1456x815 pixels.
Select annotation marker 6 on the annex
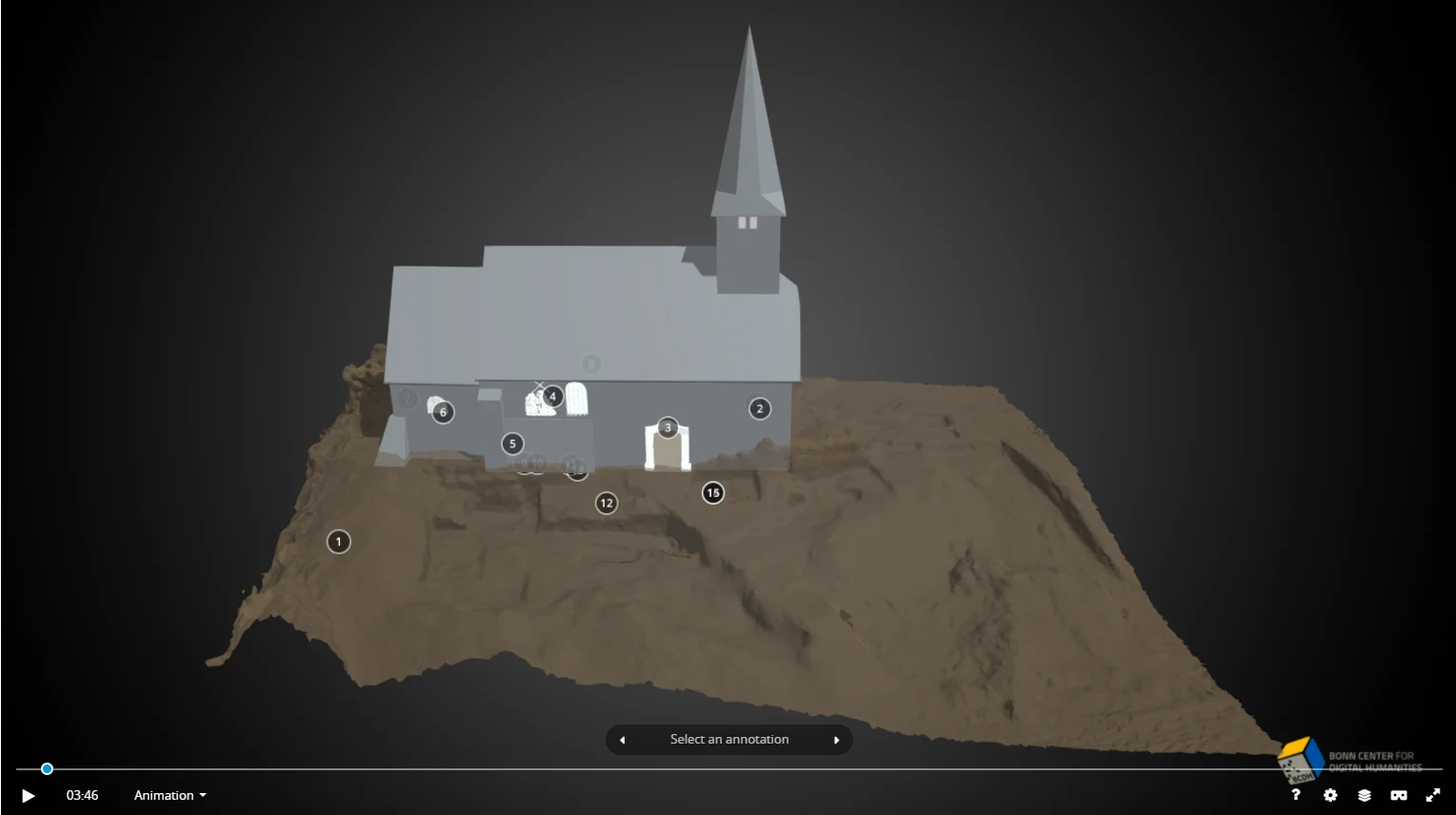(x=443, y=412)
